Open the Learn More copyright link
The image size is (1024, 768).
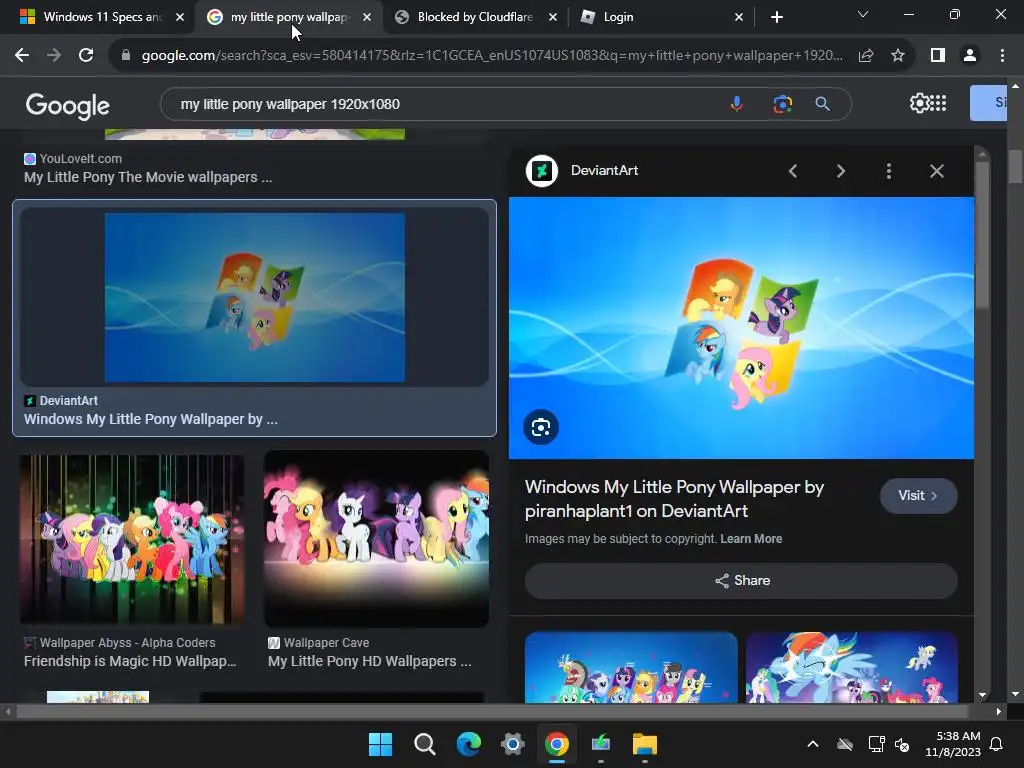pos(751,539)
